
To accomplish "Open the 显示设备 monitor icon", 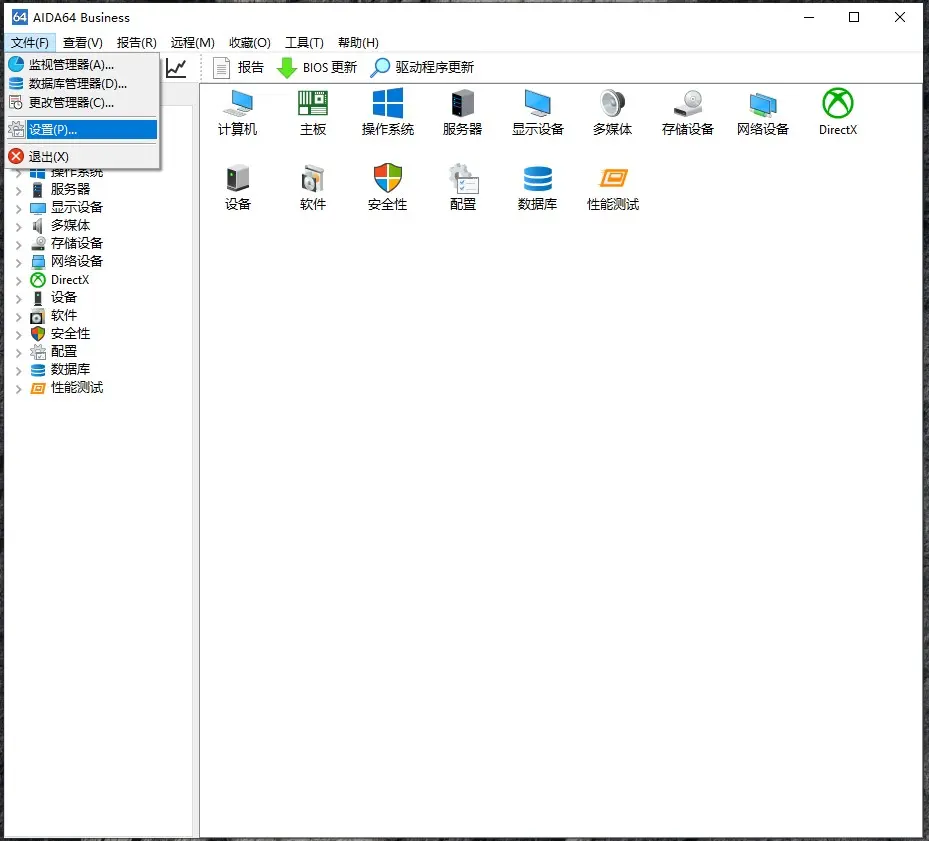I will point(537,113).
